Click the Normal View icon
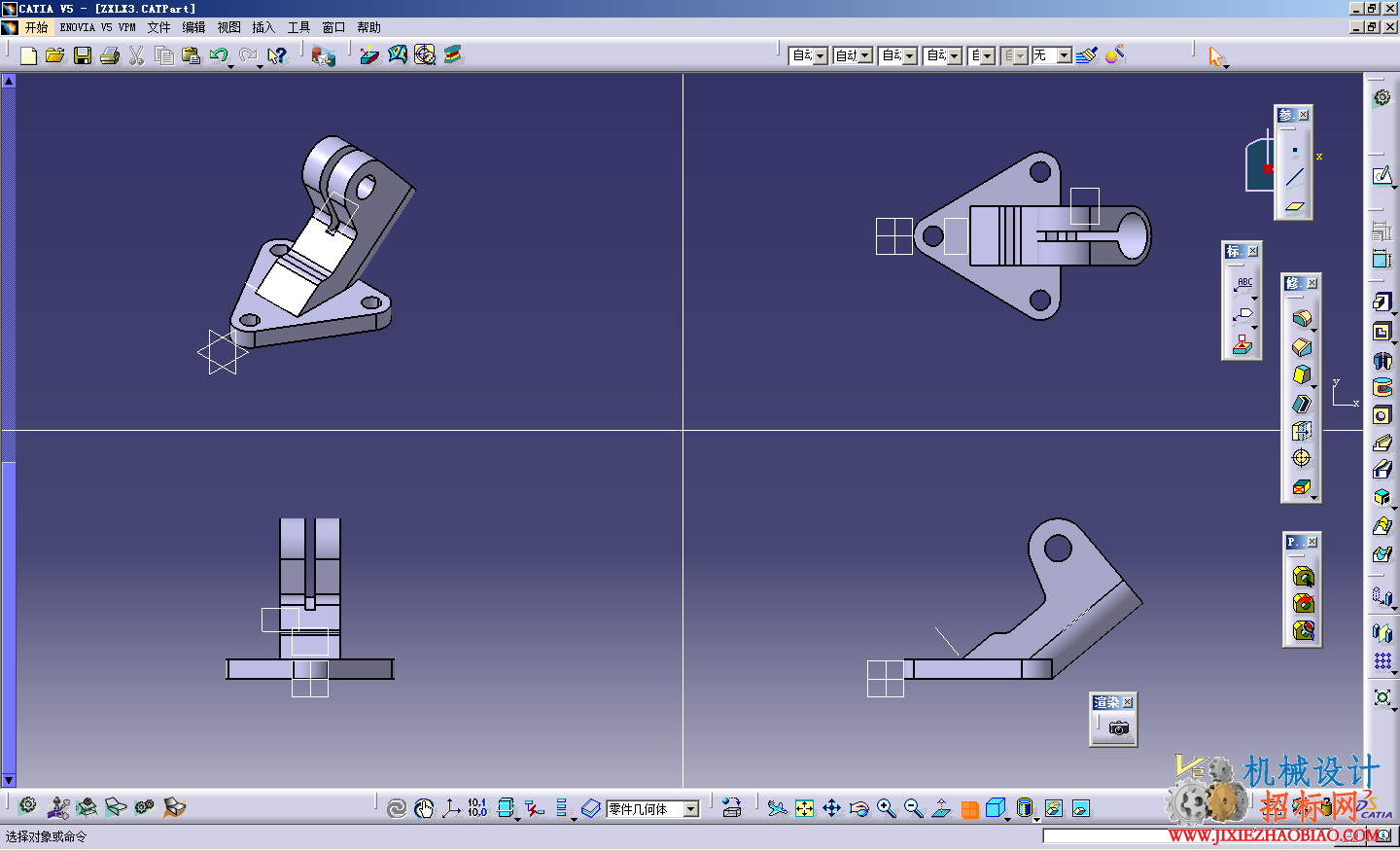1400x852 pixels. coord(941,808)
